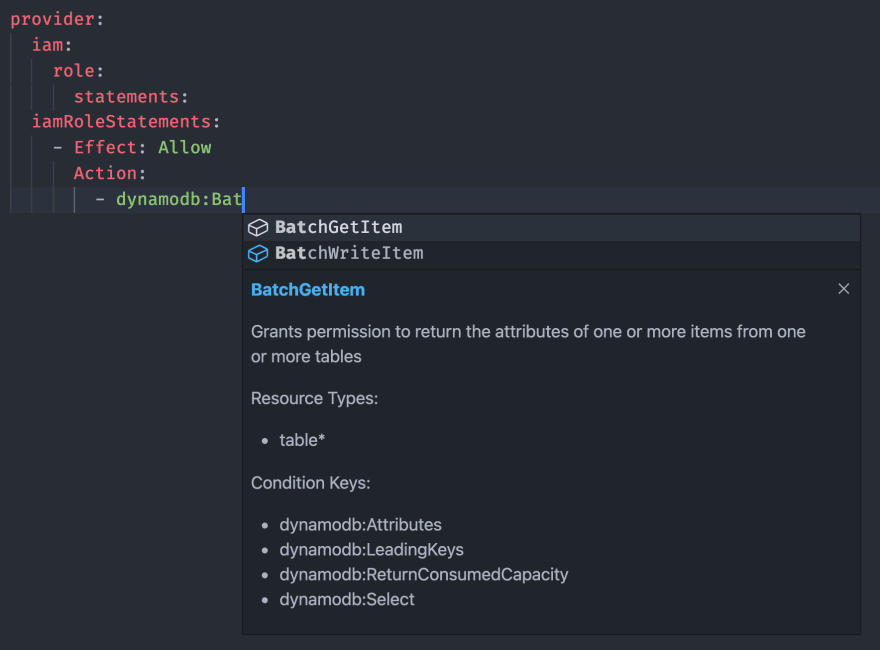The image size is (880, 650).
Task: Click the statements: key line
Action: click(131, 97)
